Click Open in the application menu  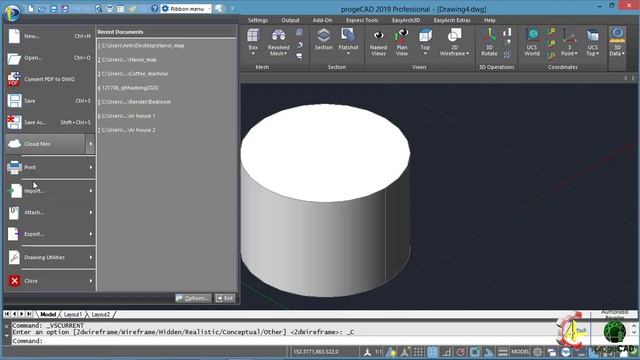[x=50, y=58]
